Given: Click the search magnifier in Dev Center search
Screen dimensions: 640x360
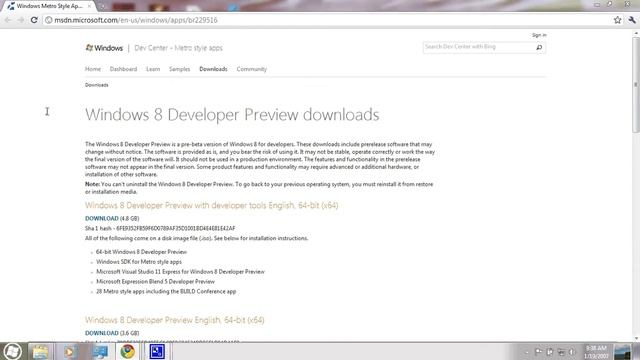Looking at the screenshot, I should click(x=539, y=48).
